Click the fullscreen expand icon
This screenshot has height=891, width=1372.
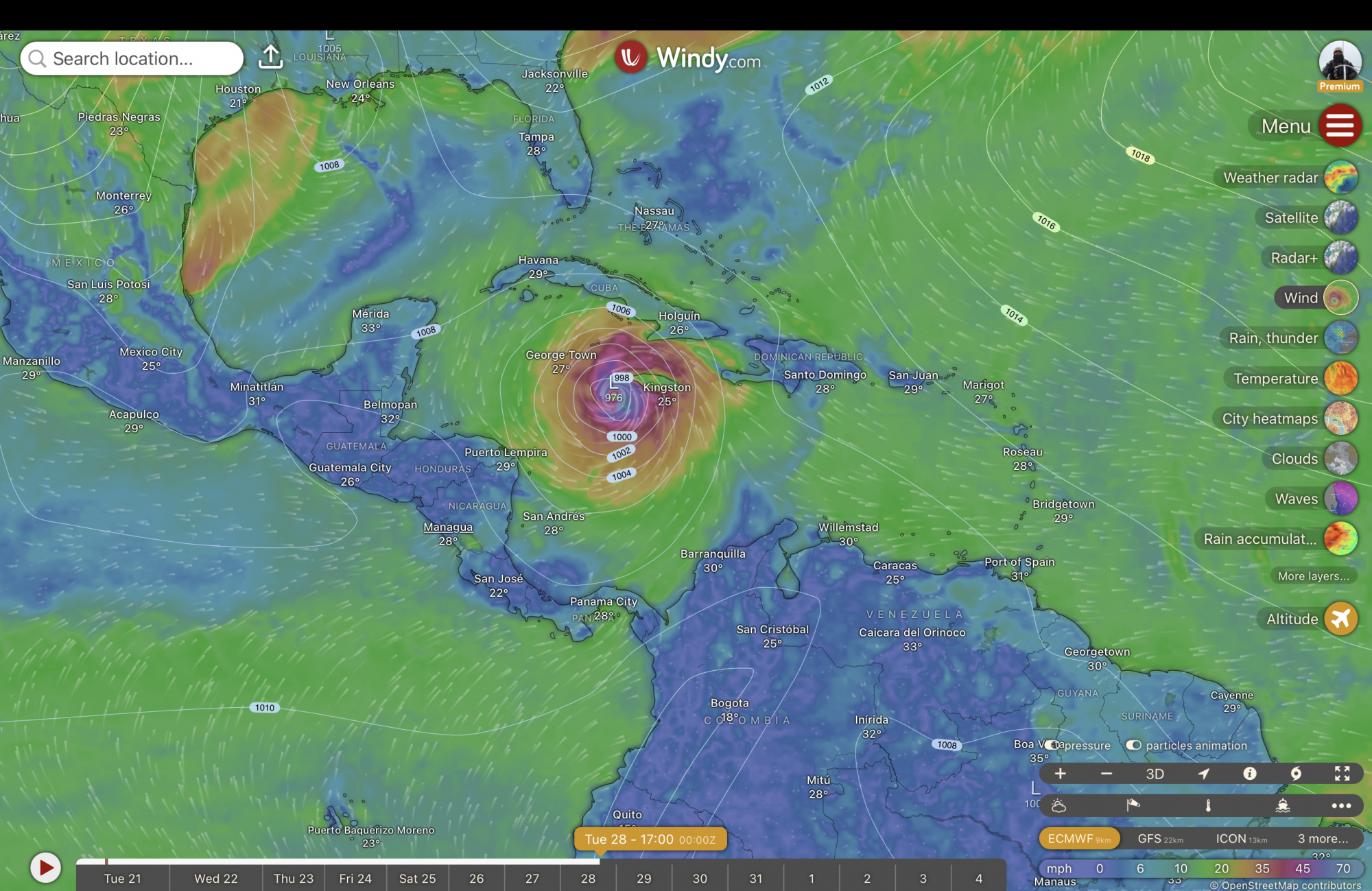coord(1342,774)
